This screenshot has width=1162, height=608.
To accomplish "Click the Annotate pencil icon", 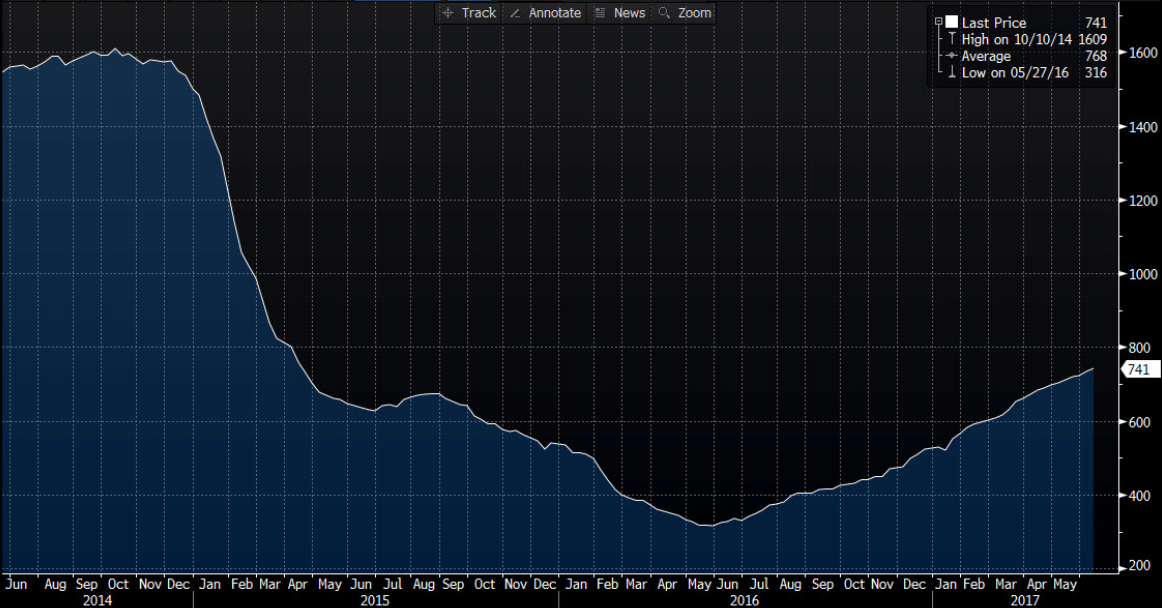I will point(515,13).
